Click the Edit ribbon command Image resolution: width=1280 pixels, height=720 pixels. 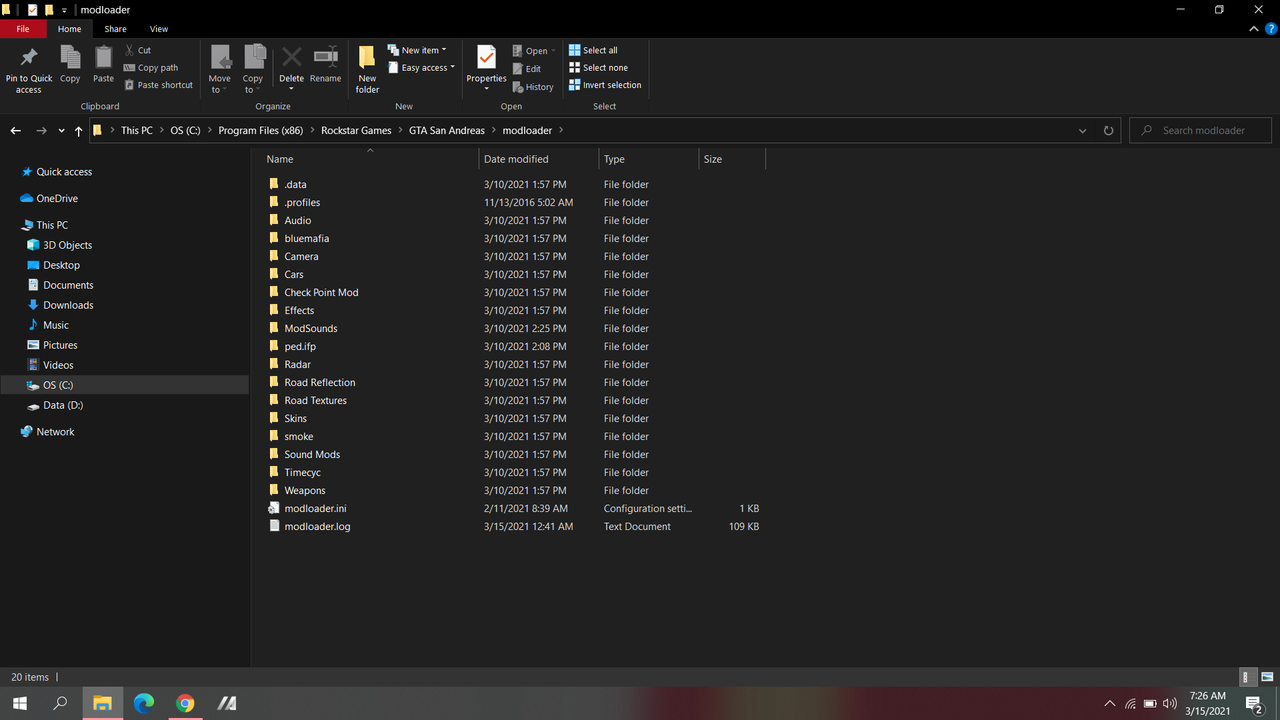[526, 69]
